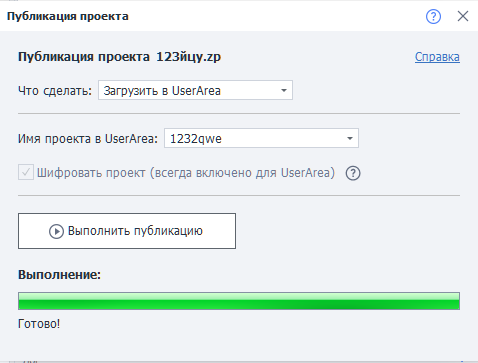Open the Справка link
Viewport: 478px width, 363px height.
click(437, 57)
